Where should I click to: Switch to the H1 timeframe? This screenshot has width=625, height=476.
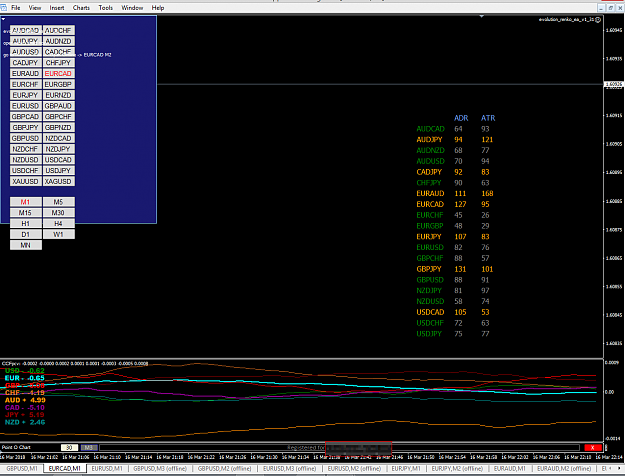click(26, 224)
